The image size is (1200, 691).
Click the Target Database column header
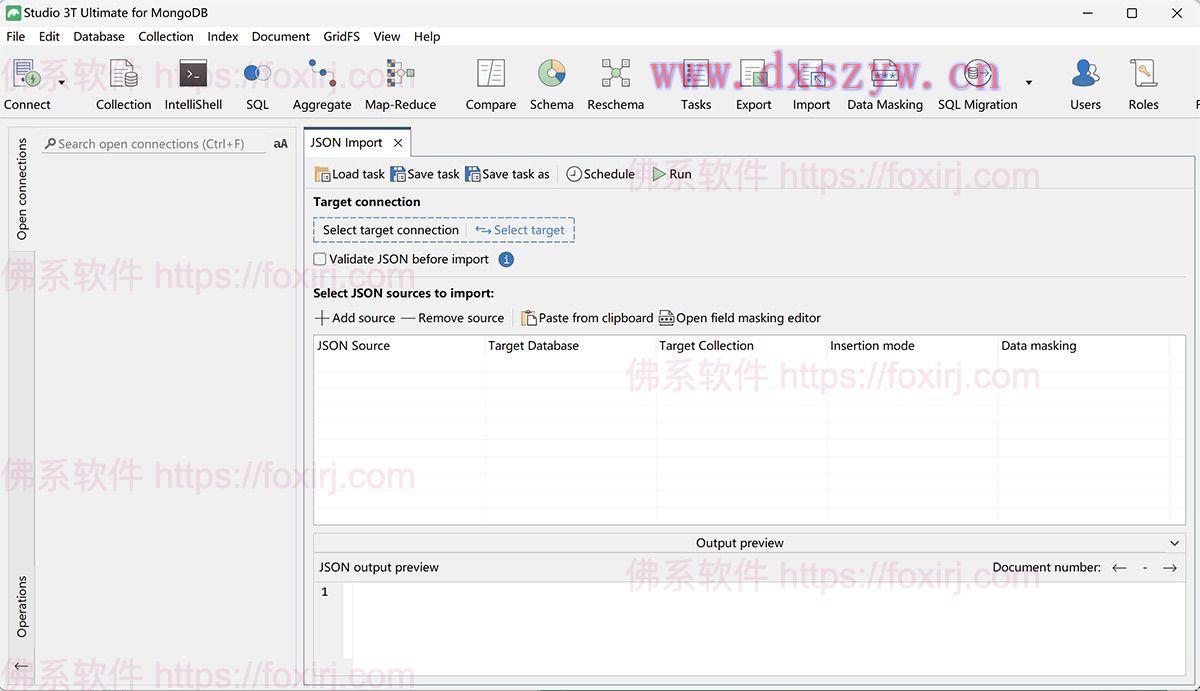[571, 346]
